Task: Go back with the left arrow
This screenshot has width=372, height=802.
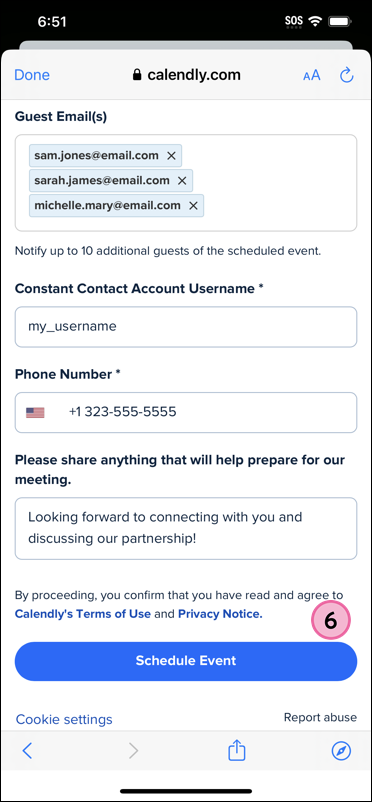Action: pos(28,751)
